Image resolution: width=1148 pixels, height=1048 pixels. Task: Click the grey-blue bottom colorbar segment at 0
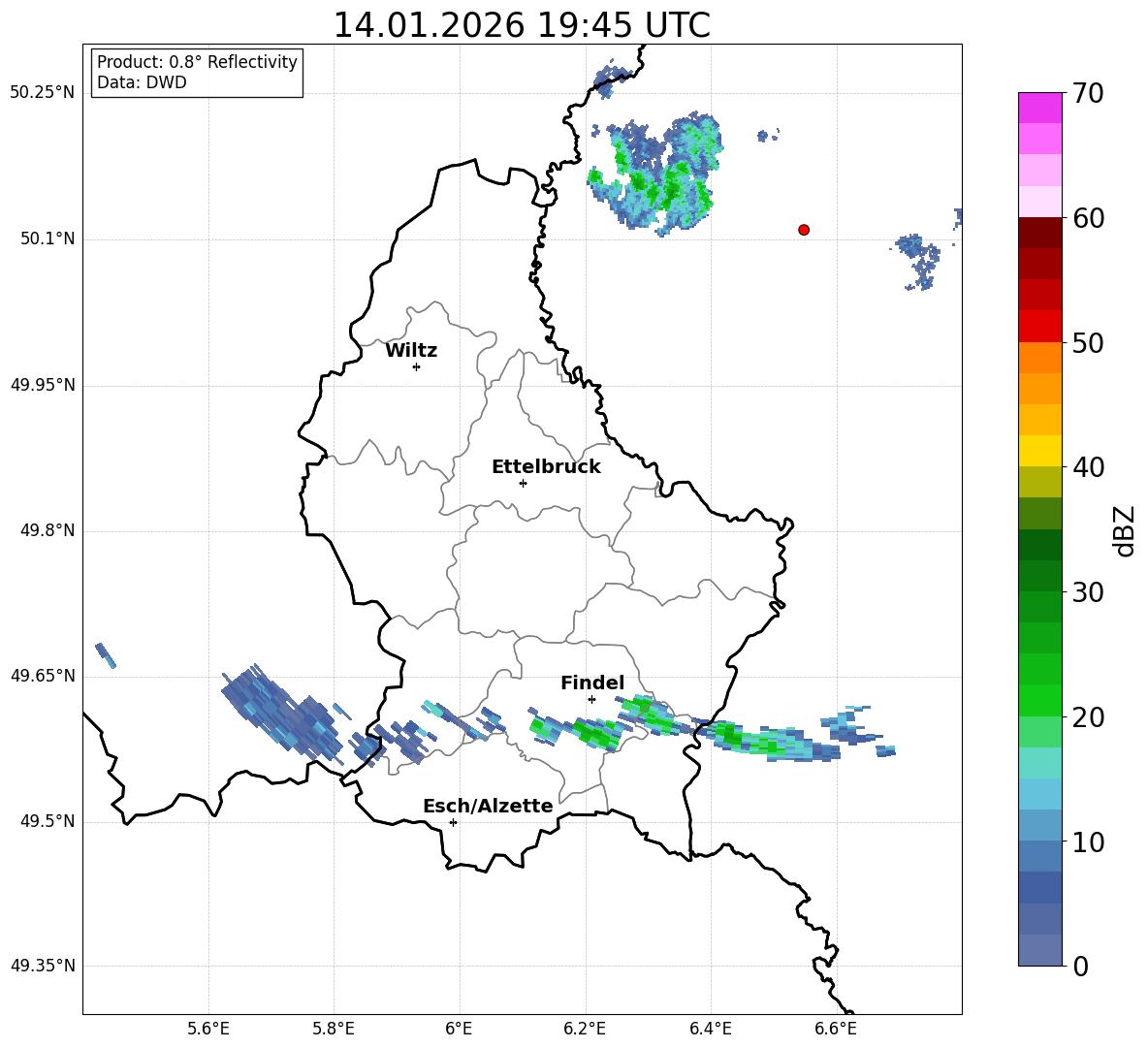pyautogui.click(x=1039, y=950)
